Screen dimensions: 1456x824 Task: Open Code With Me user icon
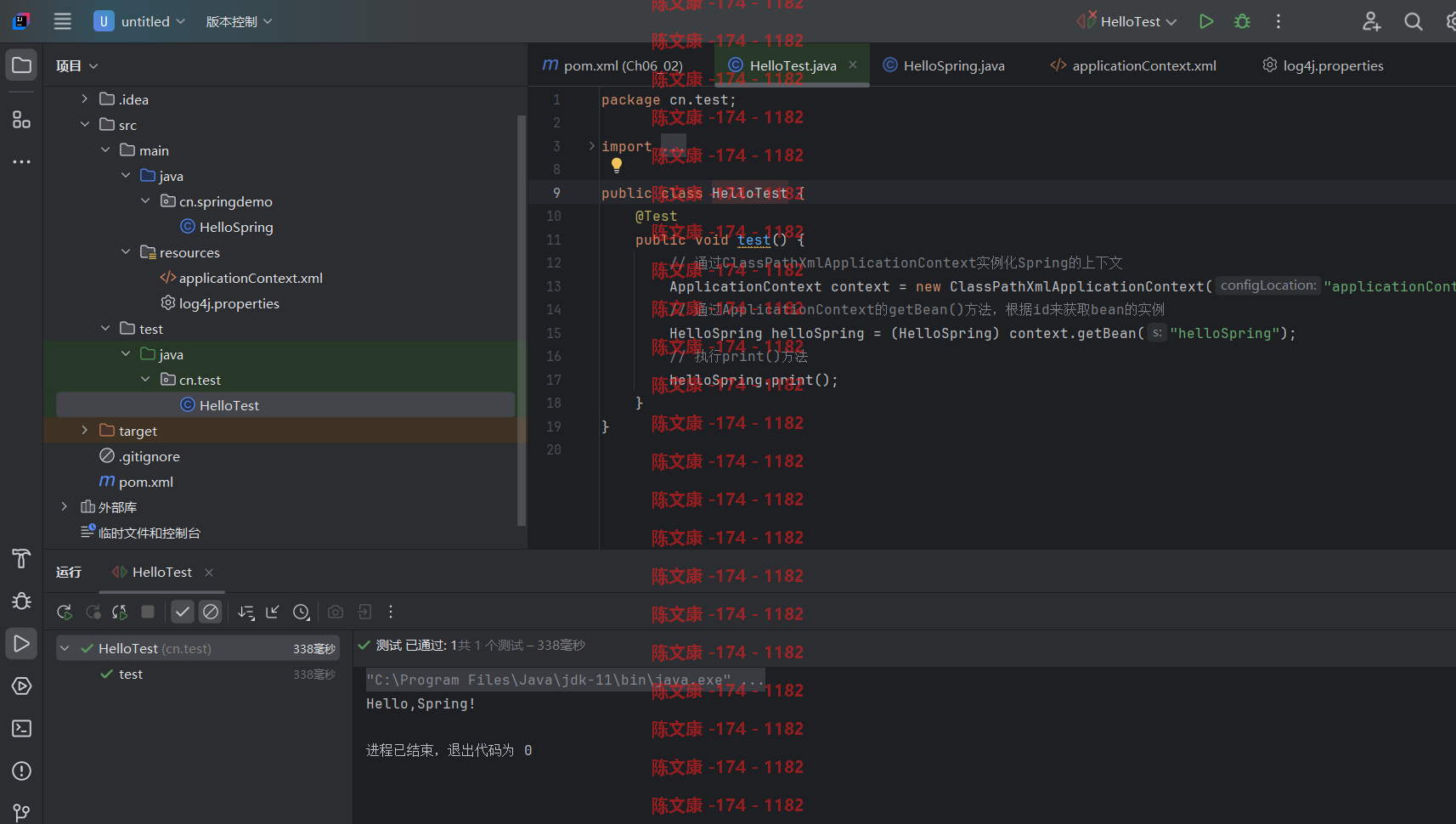point(1371,21)
